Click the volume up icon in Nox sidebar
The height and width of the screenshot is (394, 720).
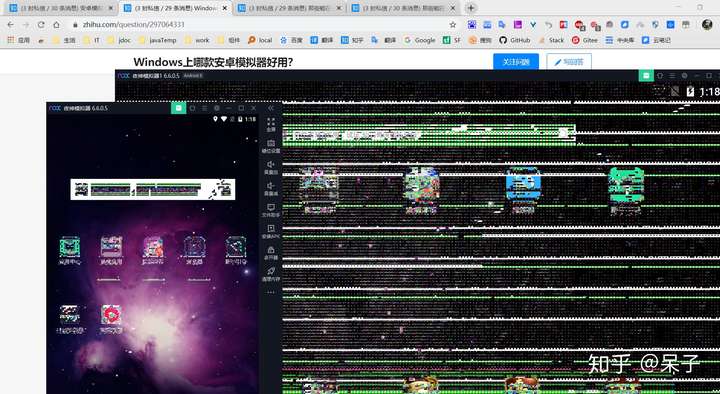pyautogui.click(x=271, y=168)
